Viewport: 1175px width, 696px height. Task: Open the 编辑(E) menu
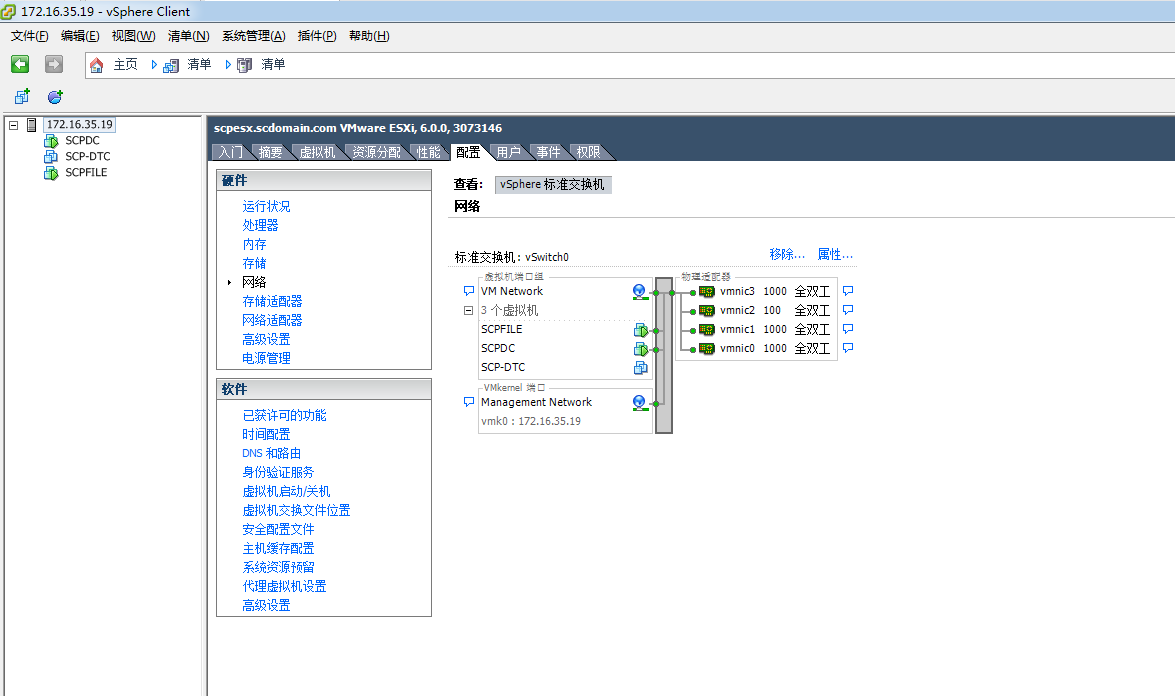click(80, 36)
